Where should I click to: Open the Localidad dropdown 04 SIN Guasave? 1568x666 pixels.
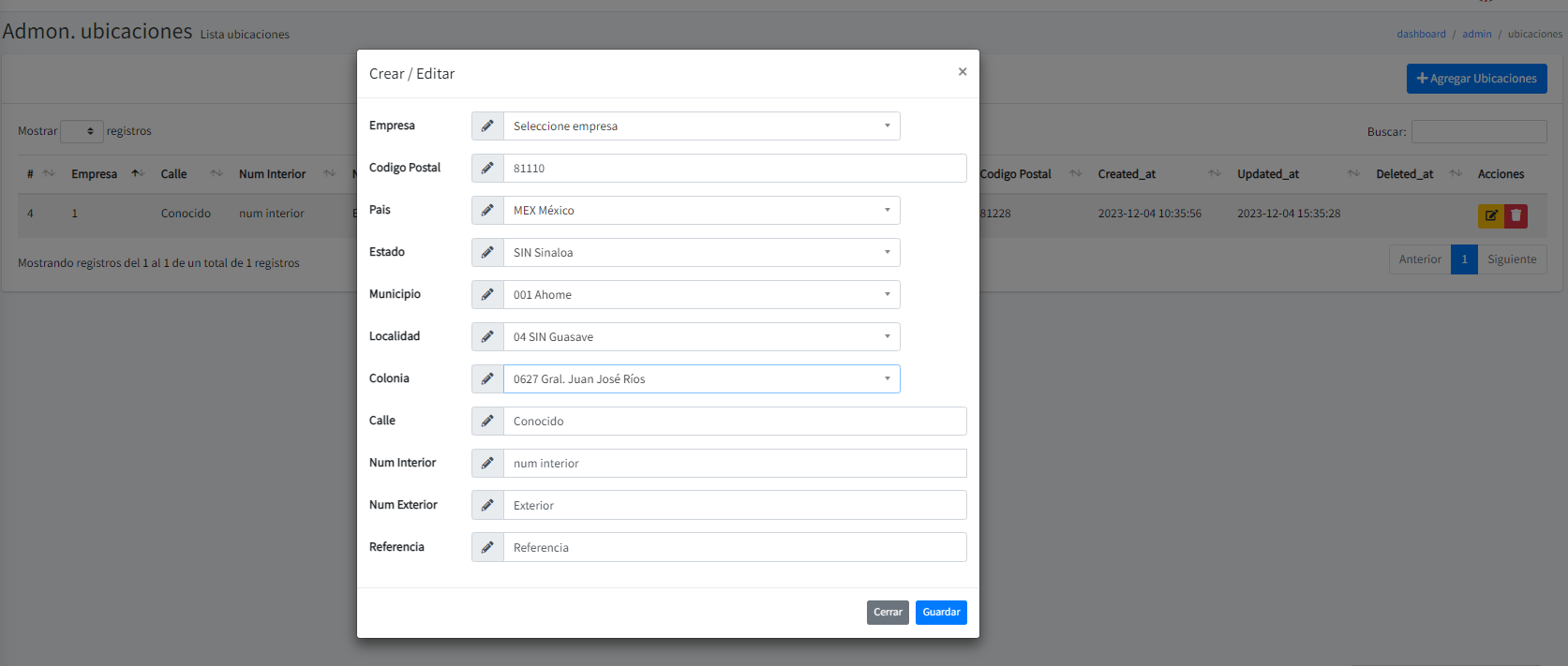click(x=701, y=337)
